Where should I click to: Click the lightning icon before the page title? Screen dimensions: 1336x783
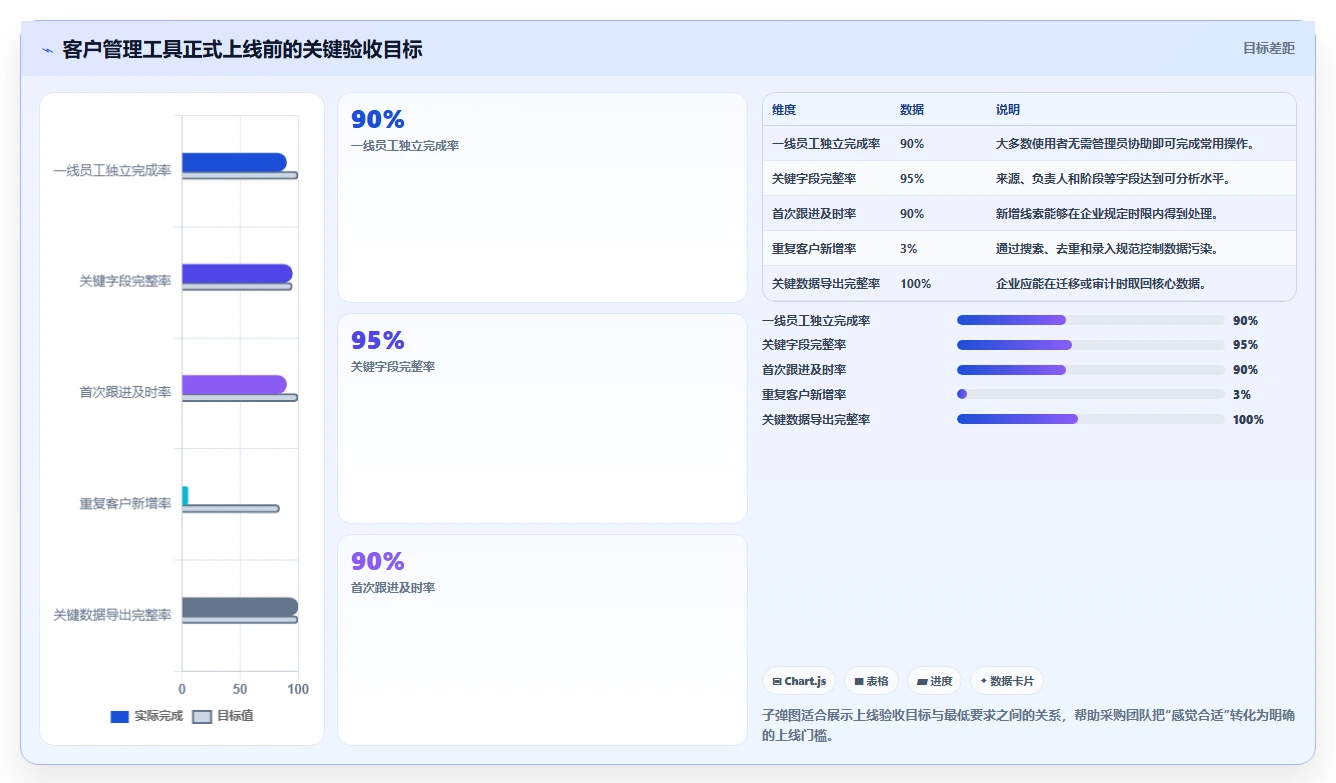coord(47,50)
